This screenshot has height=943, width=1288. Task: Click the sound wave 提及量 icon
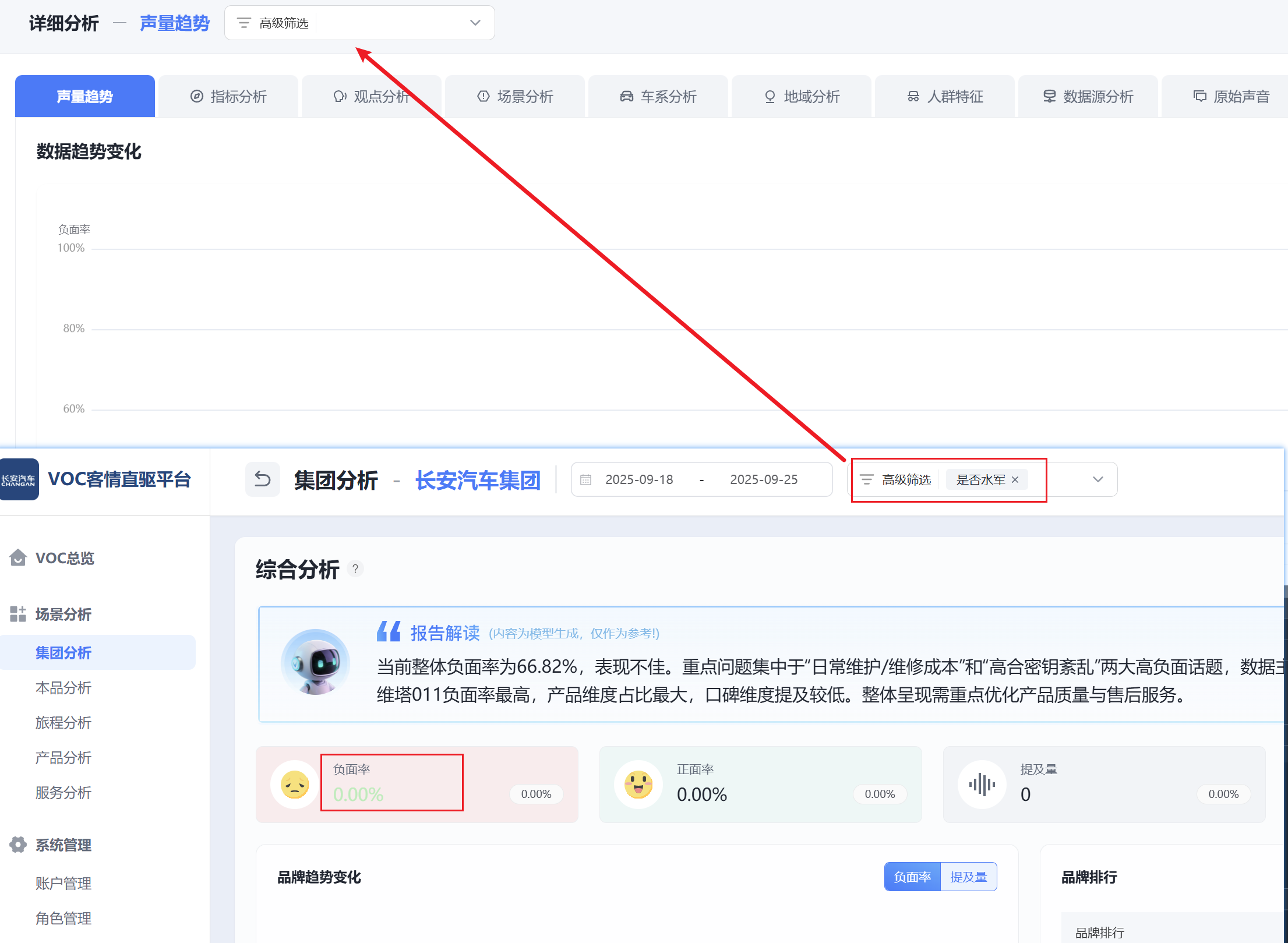coord(982,785)
